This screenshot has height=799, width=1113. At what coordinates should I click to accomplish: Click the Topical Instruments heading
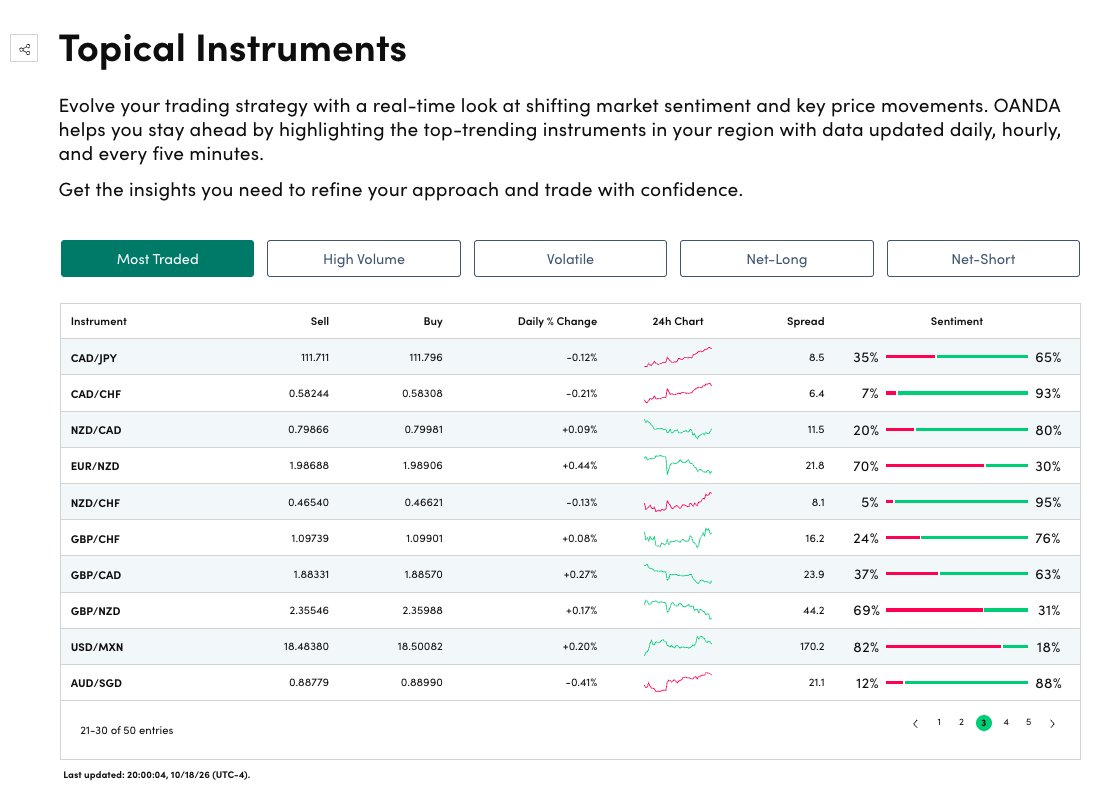point(233,49)
